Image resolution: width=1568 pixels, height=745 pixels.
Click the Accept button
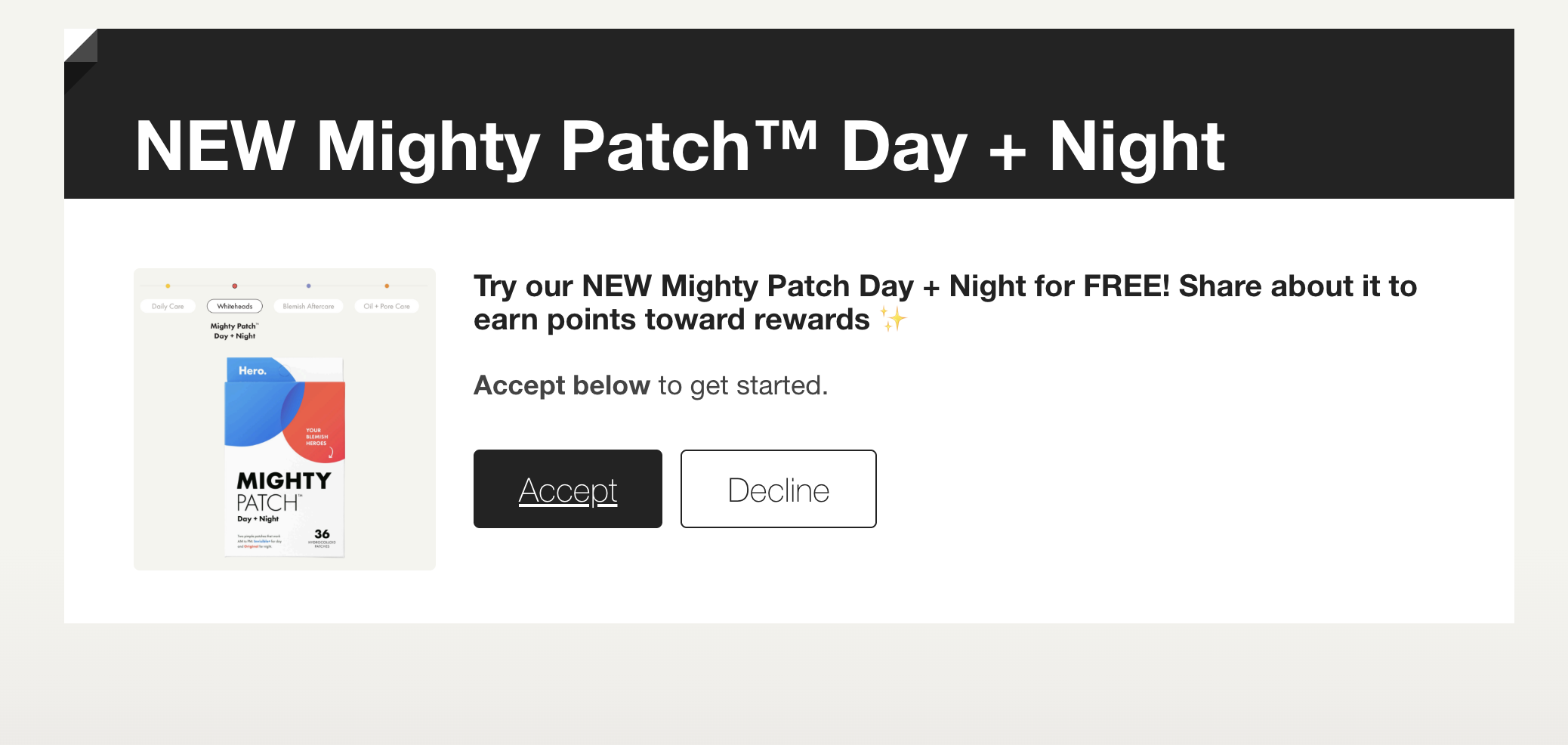tap(567, 490)
